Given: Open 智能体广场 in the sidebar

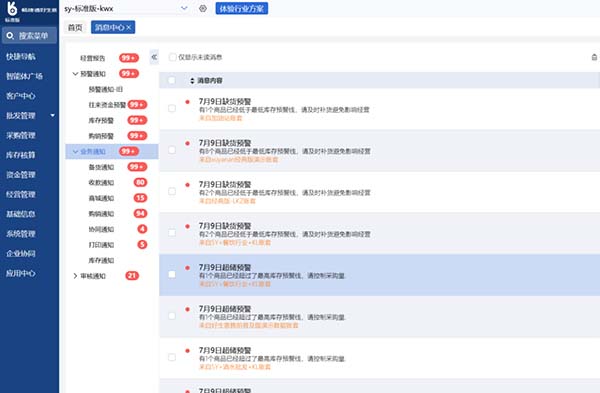Looking at the screenshot, I should click(24, 76).
